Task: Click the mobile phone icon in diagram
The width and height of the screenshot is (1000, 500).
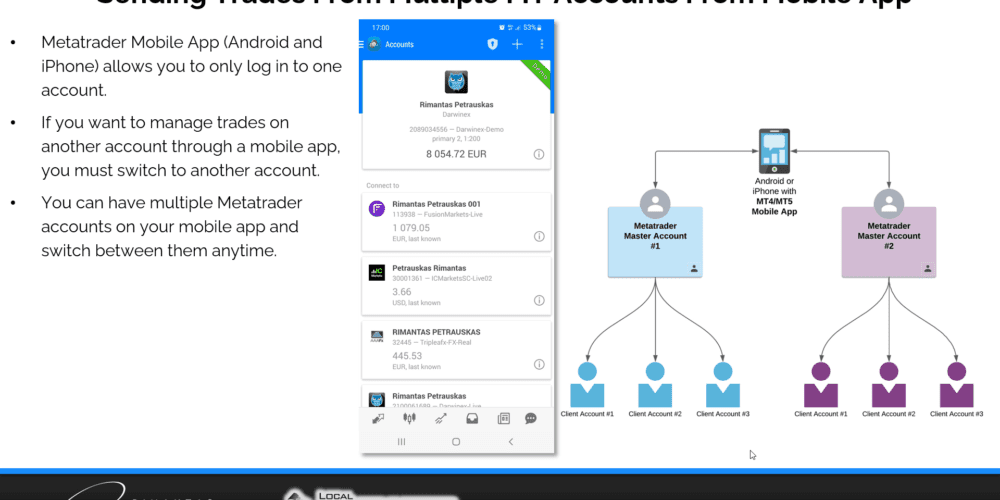Action: [774, 151]
